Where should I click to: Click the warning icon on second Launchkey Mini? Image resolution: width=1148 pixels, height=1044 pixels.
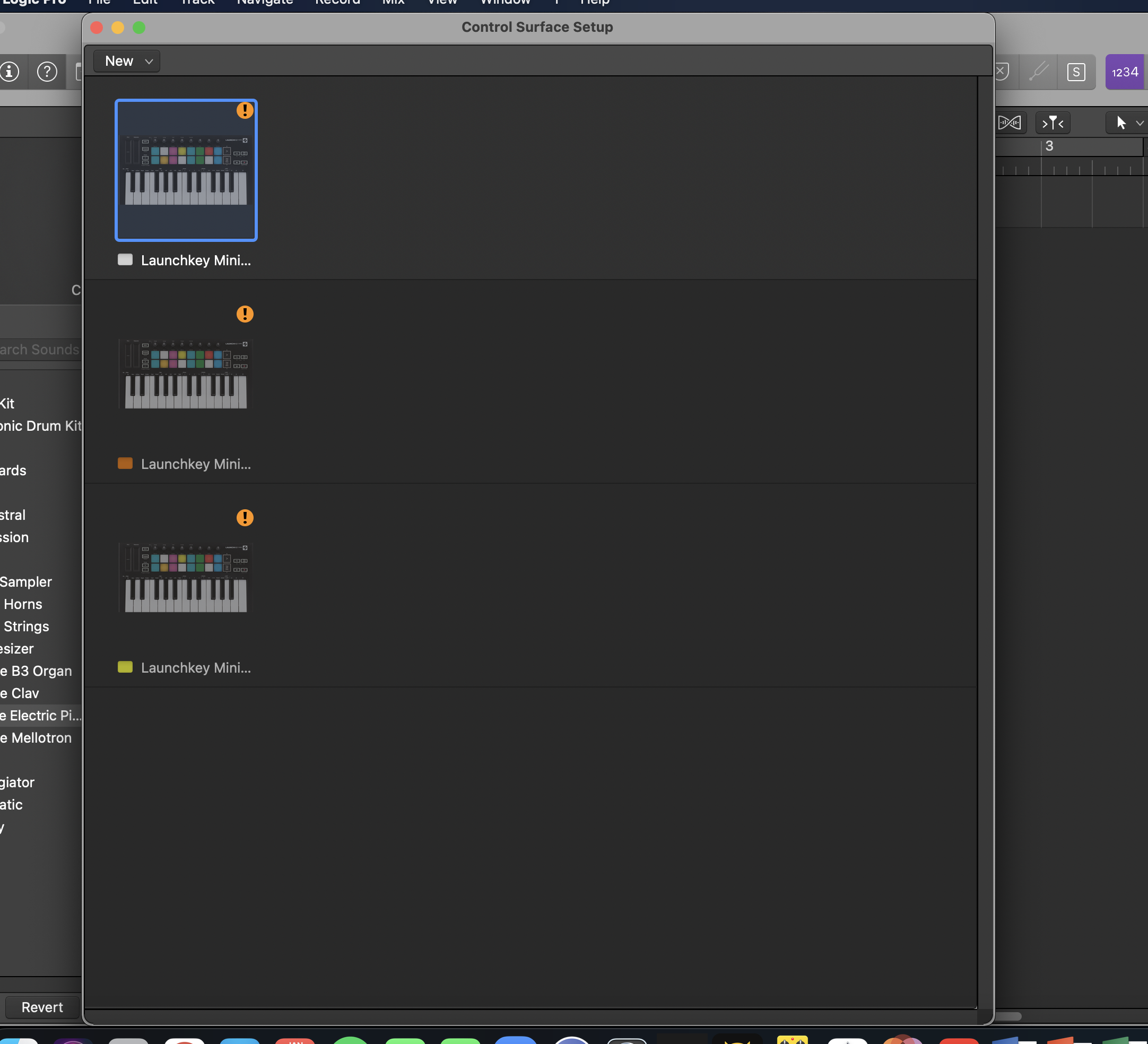click(245, 314)
